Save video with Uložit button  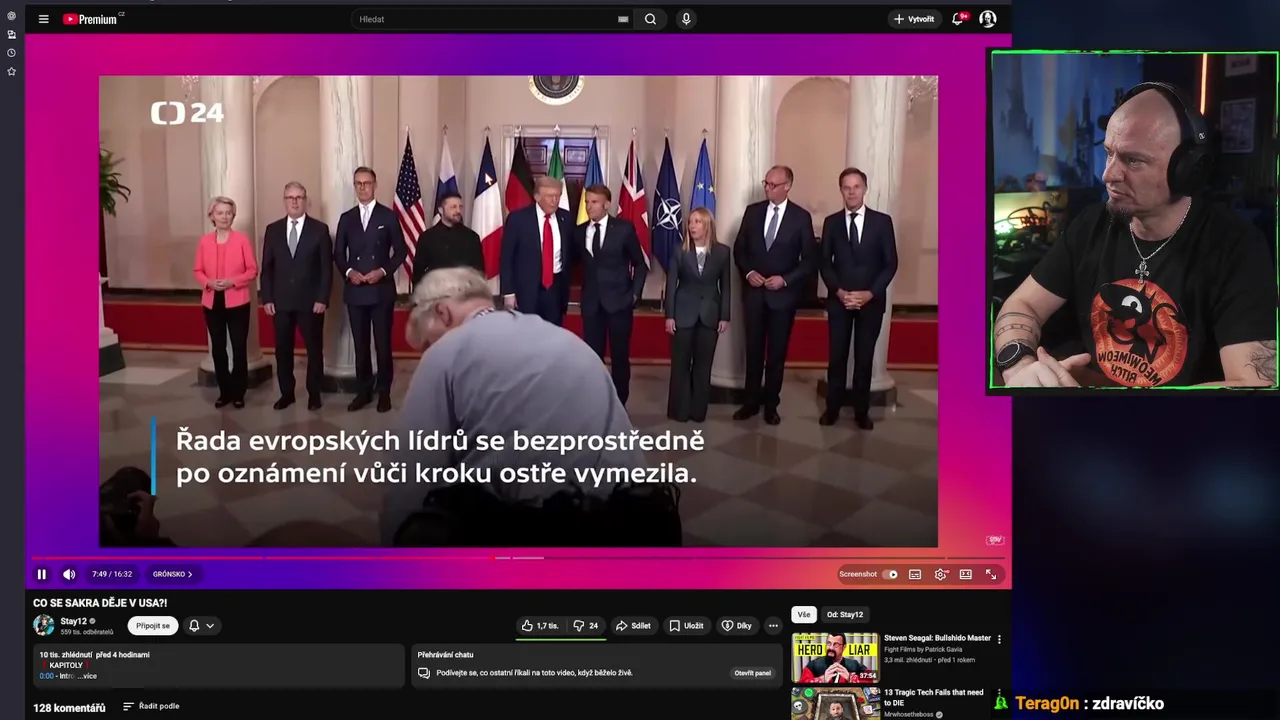687,625
